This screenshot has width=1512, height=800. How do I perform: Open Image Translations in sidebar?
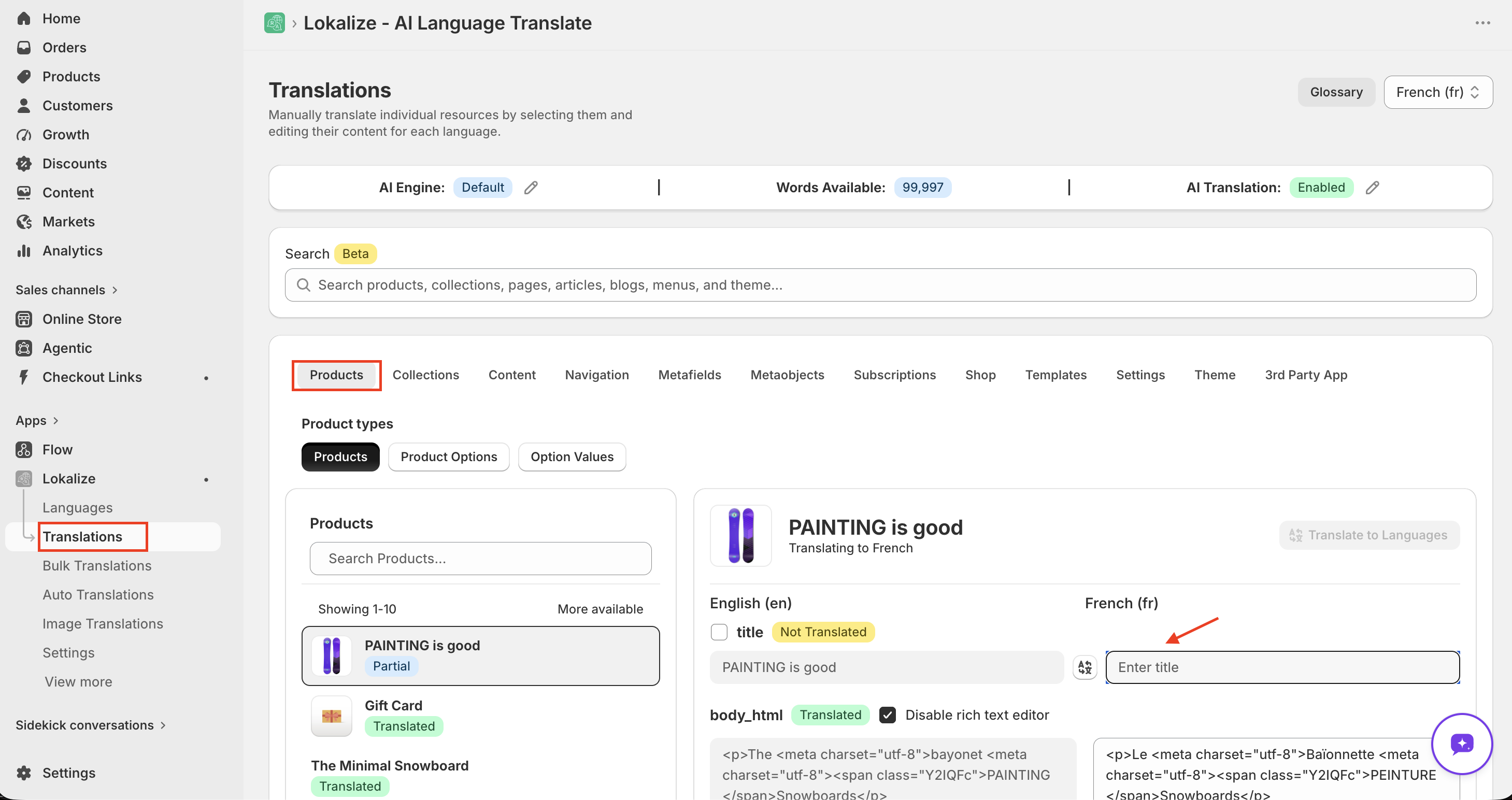[x=103, y=624]
